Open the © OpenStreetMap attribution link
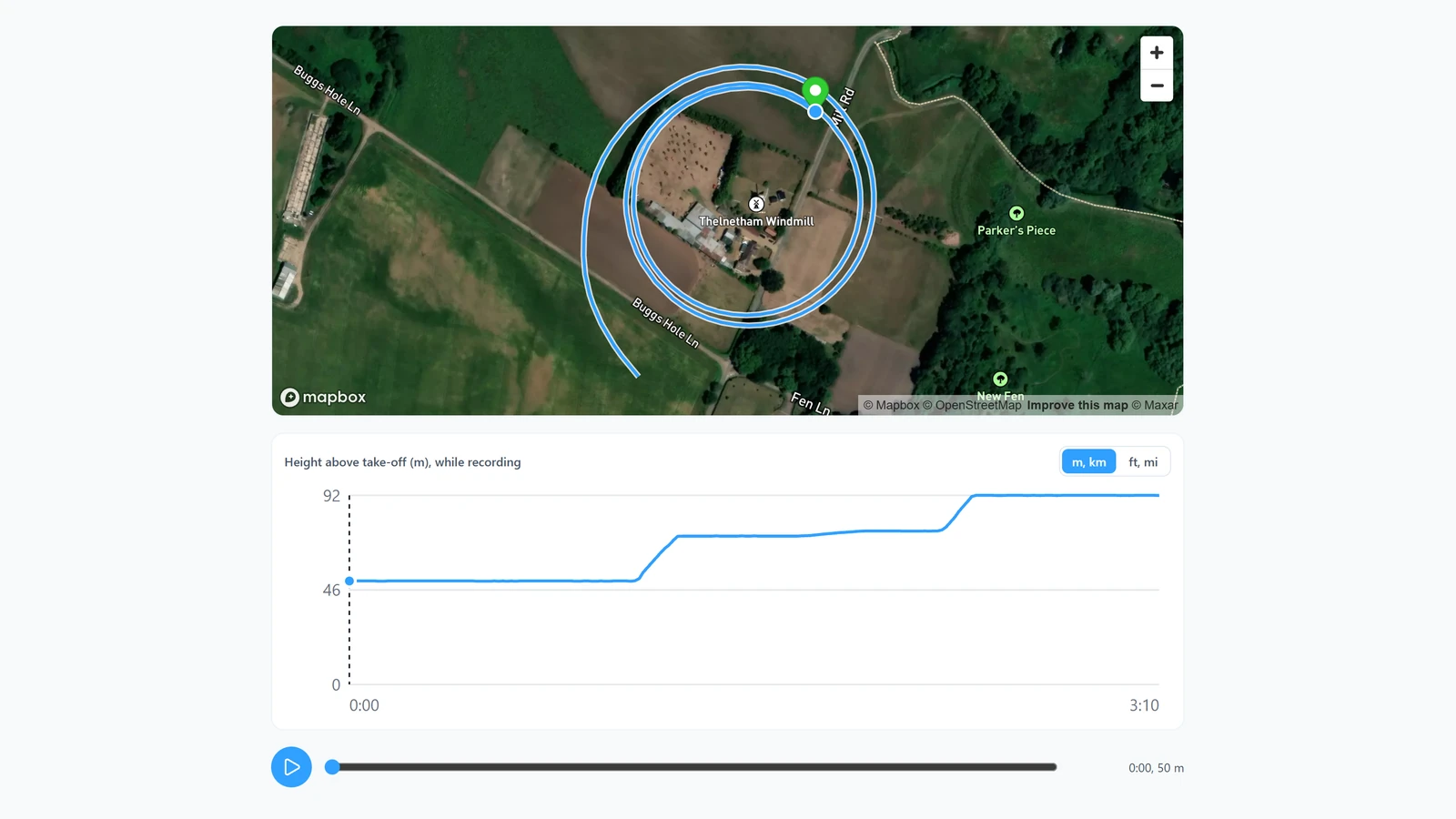Viewport: 1456px width, 819px height. point(972,405)
